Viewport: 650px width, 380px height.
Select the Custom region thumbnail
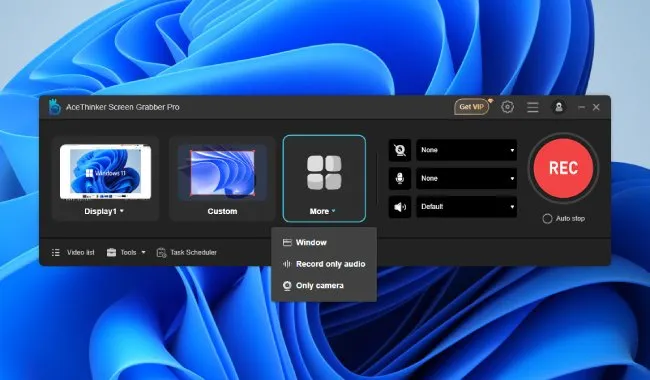[222, 173]
